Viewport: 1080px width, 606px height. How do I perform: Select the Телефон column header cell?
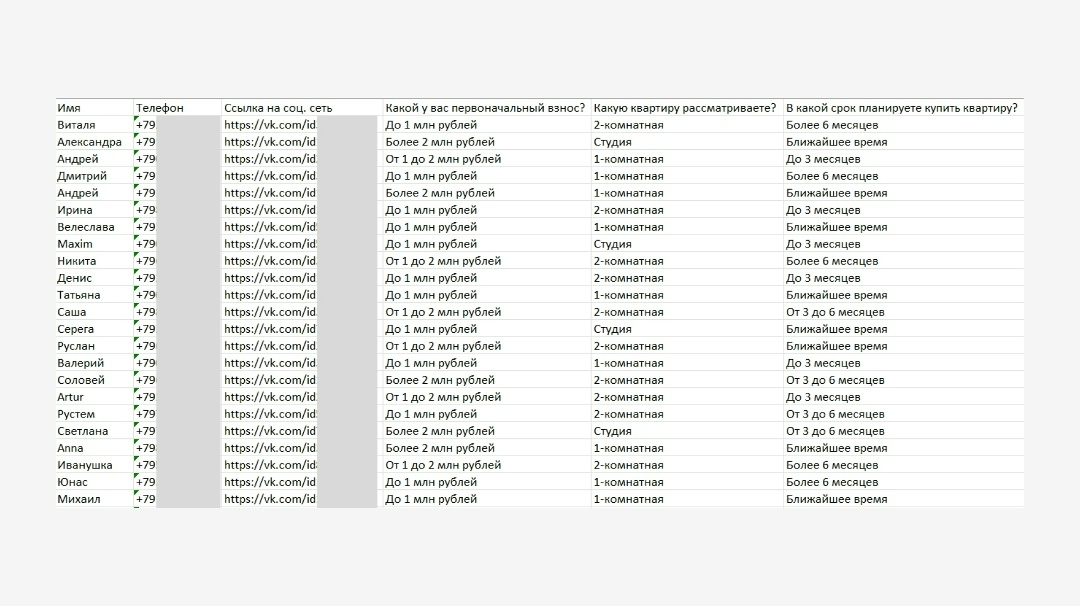pyautogui.click(x=160, y=108)
